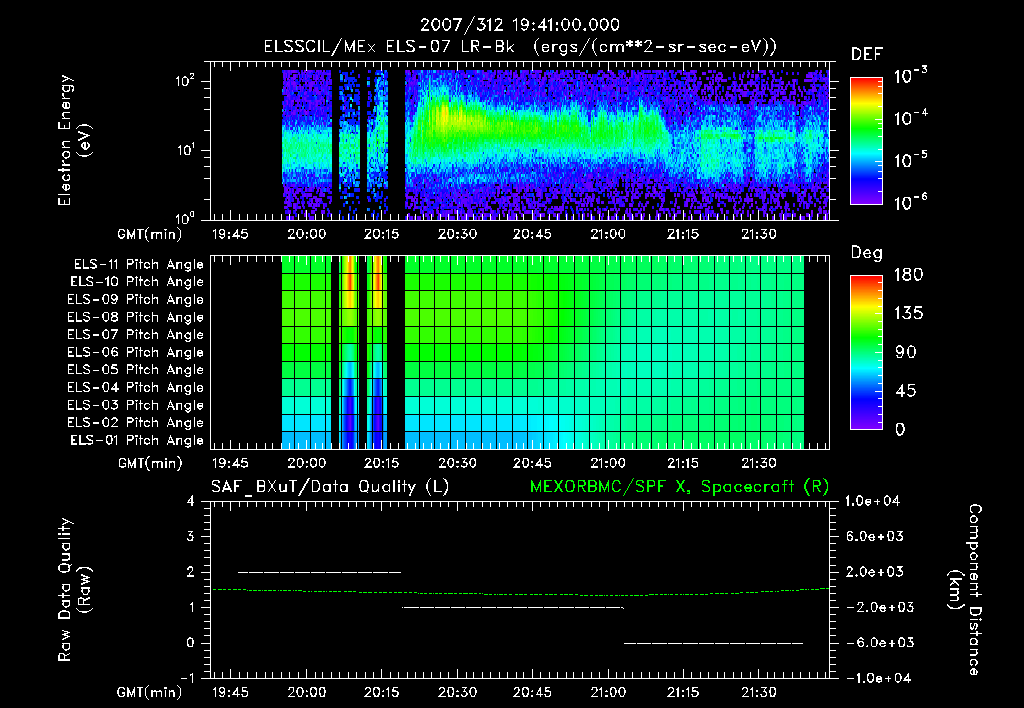Click the ELS-01 Pitch Angle row label
This screenshot has width=1024, height=708.
click(x=137, y=440)
